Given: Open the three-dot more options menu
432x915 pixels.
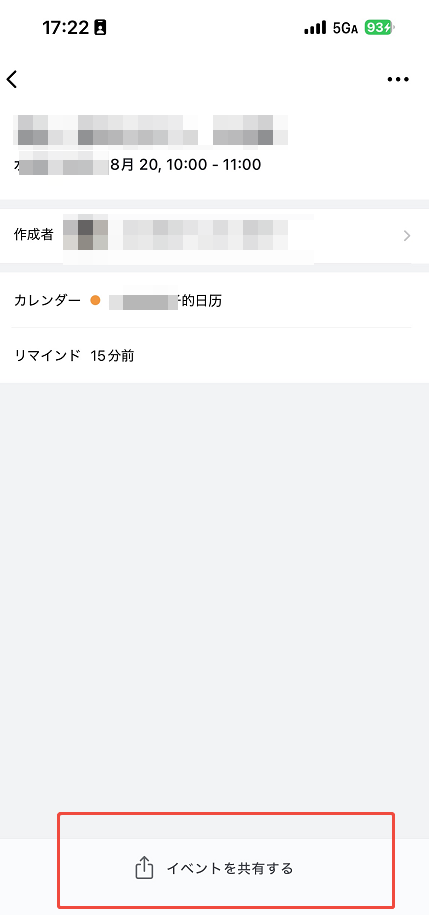Looking at the screenshot, I should (x=398, y=79).
